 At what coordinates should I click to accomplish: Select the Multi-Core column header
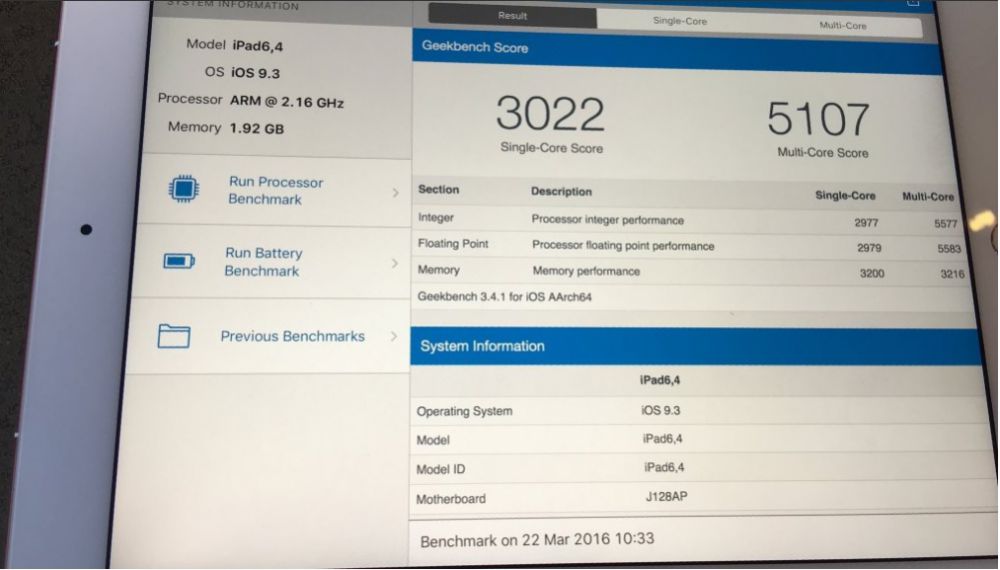(928, 197)
